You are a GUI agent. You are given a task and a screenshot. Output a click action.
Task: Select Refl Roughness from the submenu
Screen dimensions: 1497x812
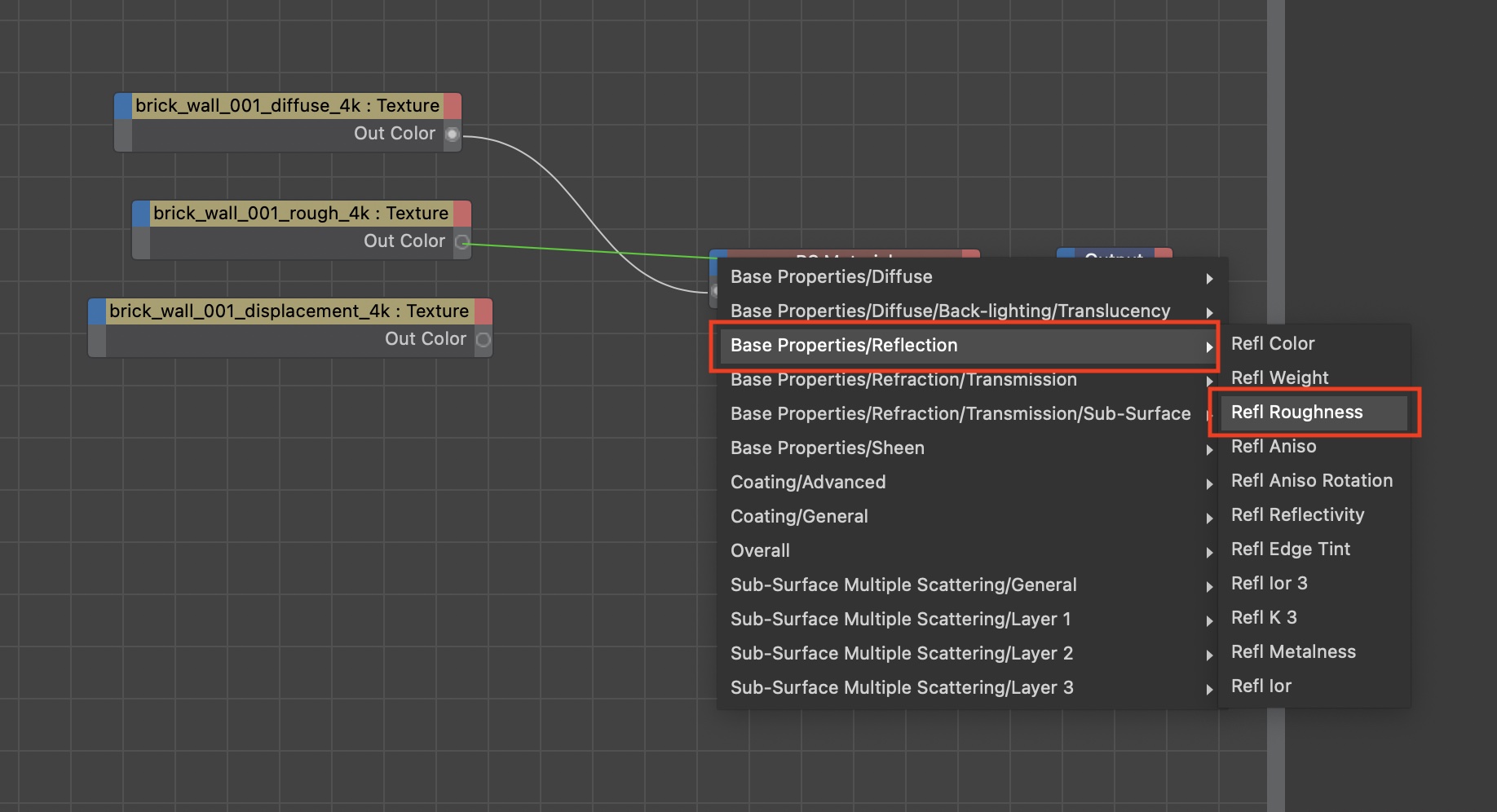1296,413
